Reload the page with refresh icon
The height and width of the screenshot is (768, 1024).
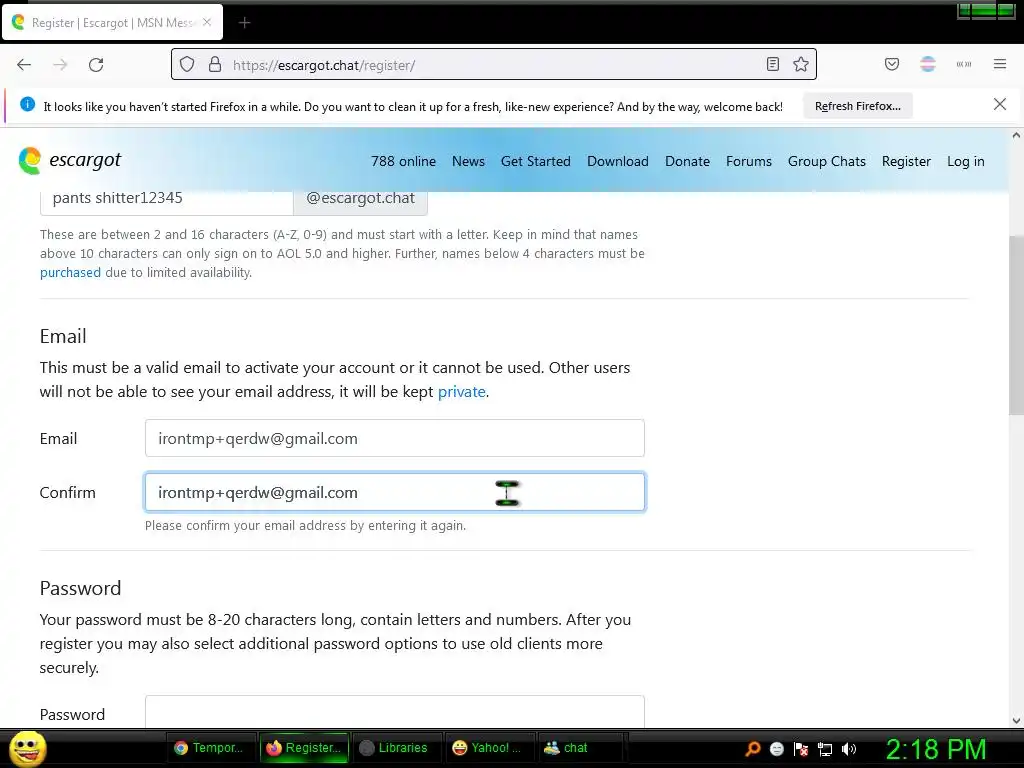point(96,65)
